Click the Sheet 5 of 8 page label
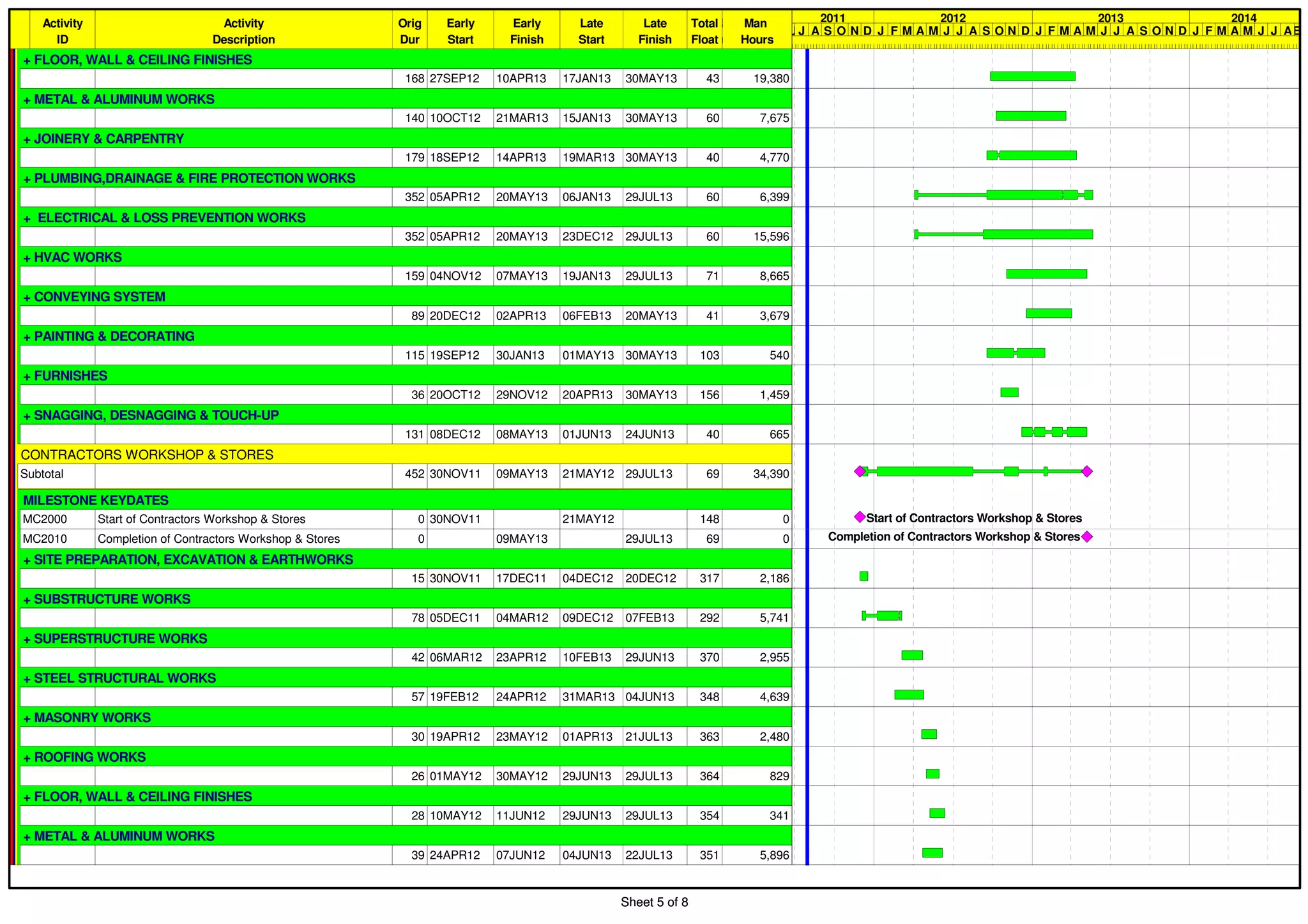 click(654, 902)
